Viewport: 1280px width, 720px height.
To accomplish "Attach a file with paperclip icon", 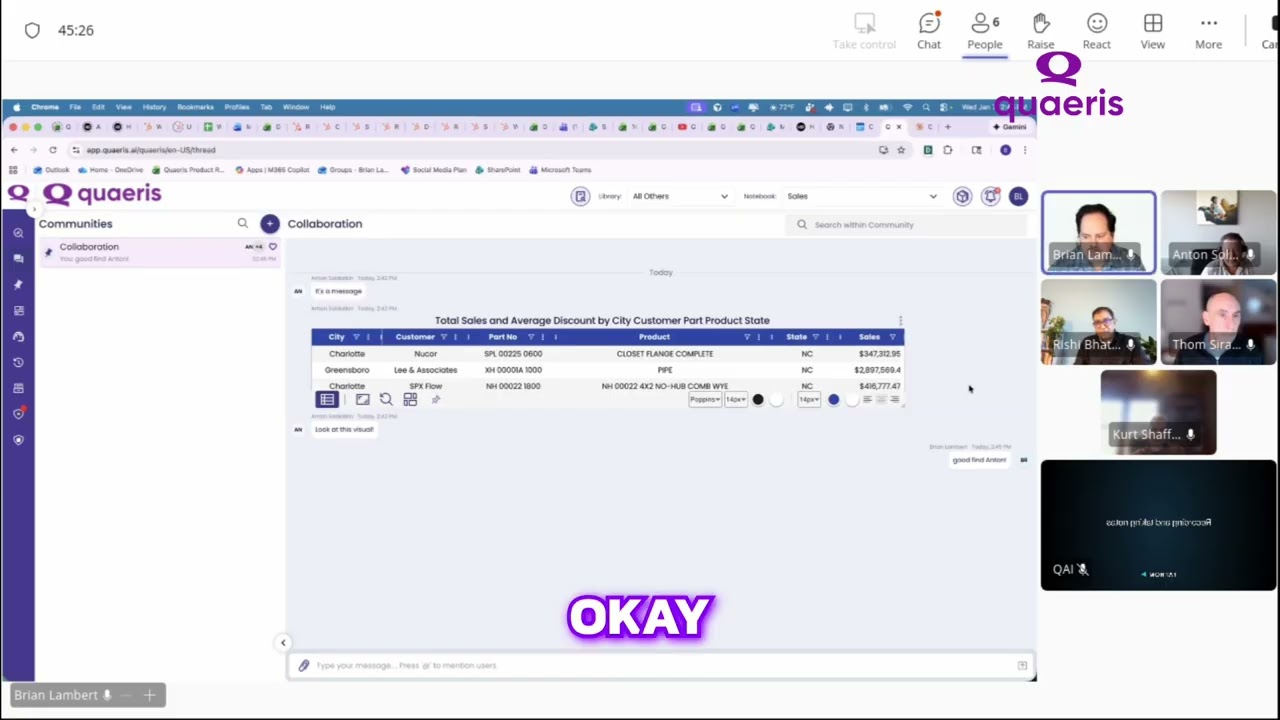I will [x=304, y=665].
